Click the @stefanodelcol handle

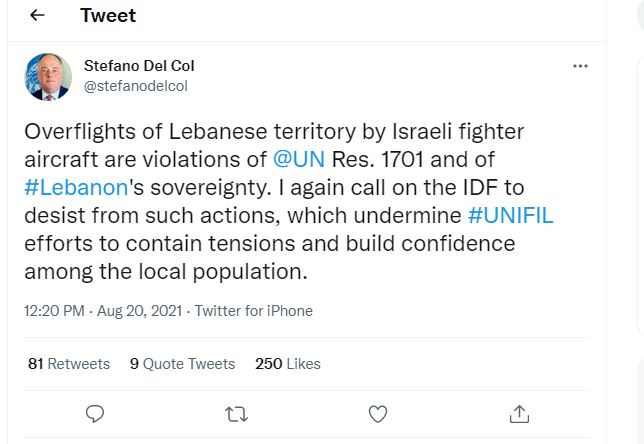[x=135, y=86]
